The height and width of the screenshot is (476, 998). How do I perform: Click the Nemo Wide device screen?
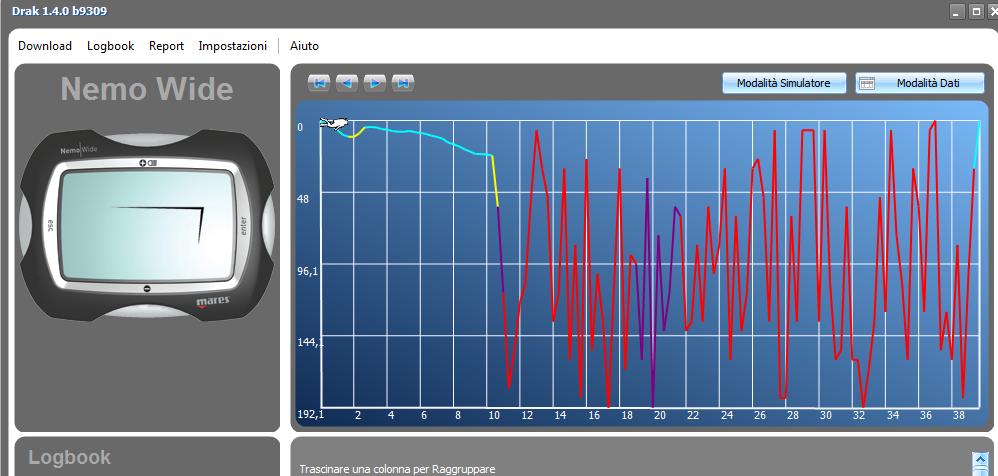[x=146, y=223]
